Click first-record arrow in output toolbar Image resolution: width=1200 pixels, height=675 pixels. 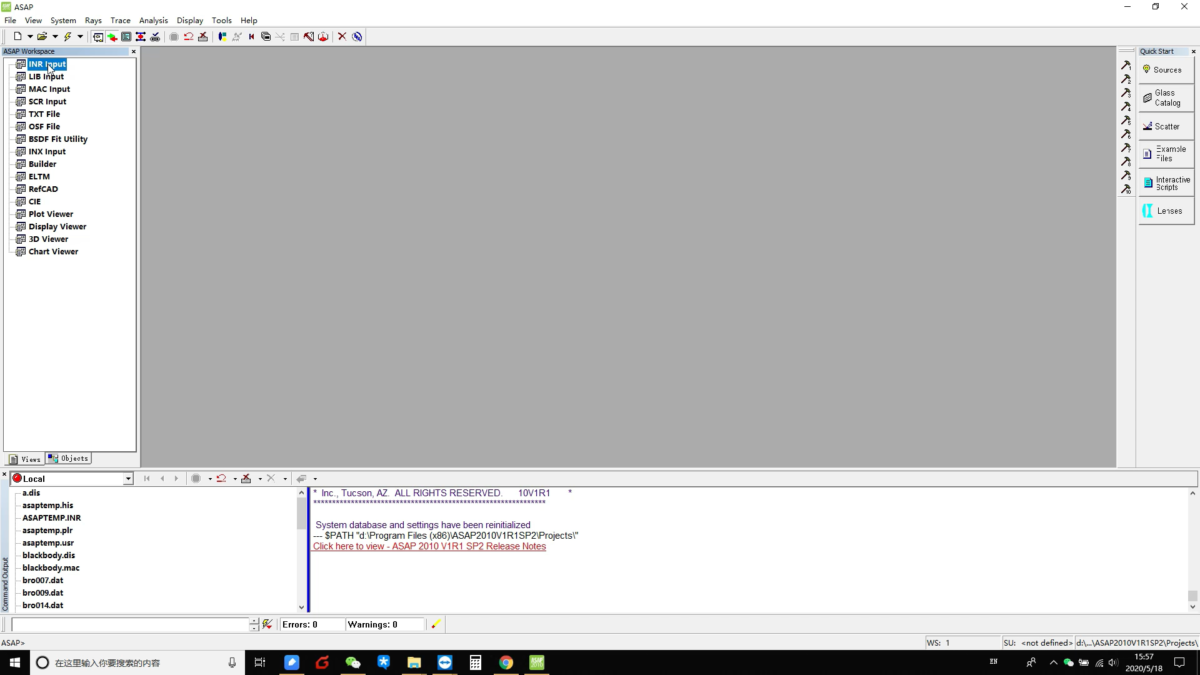click(147, 478)
